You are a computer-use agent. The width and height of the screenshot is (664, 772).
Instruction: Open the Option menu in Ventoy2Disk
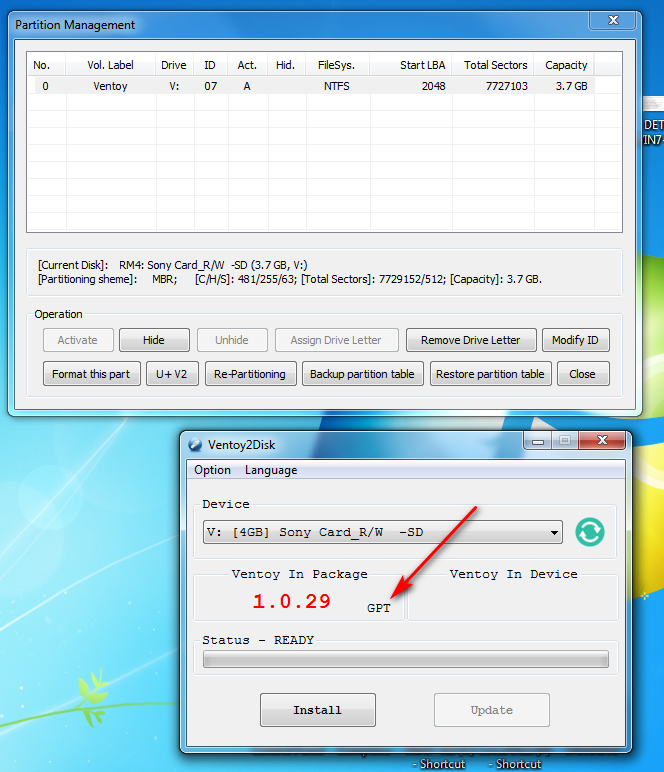[x=212, y=470]
